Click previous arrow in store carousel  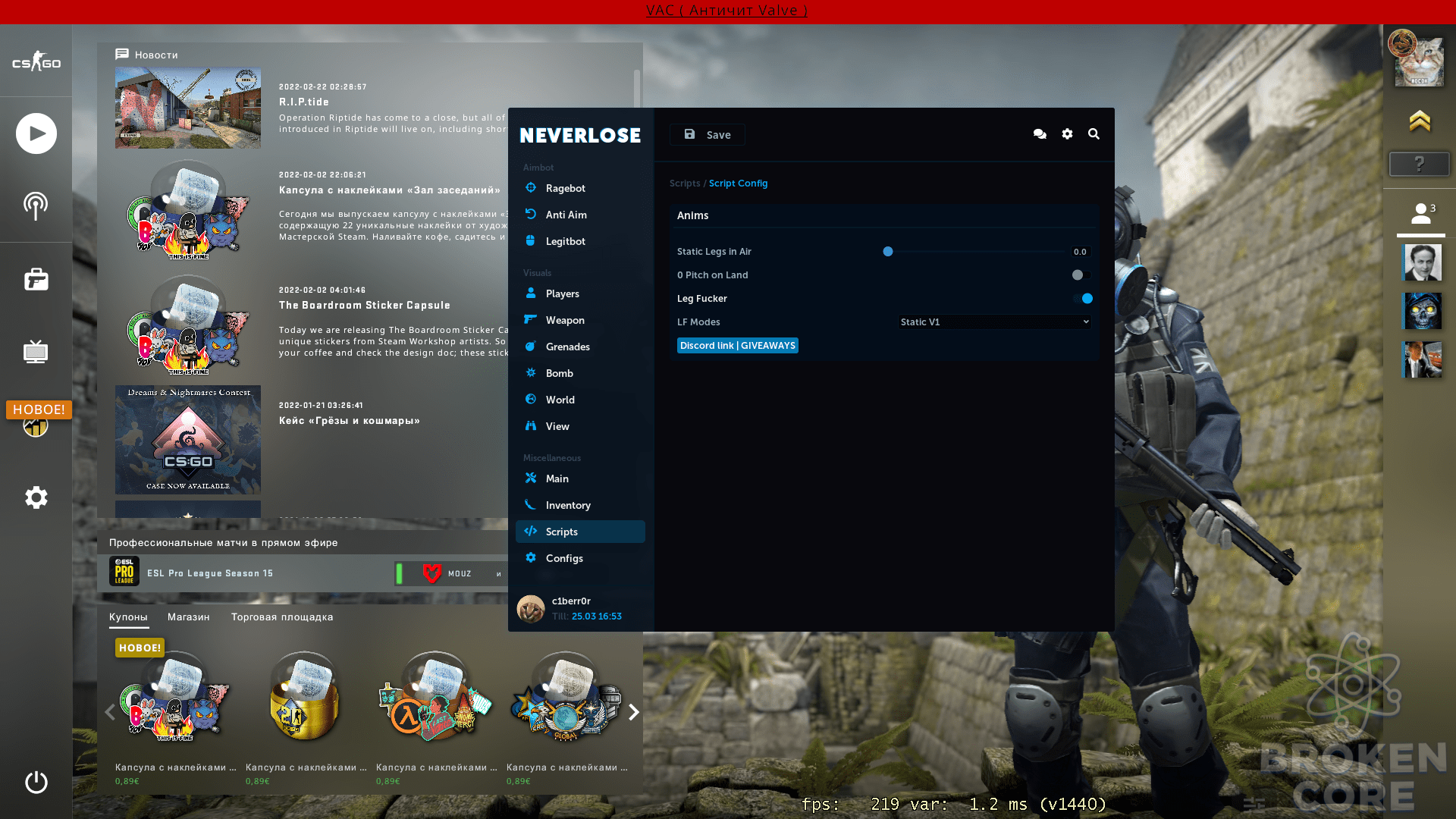click(110, 712)
